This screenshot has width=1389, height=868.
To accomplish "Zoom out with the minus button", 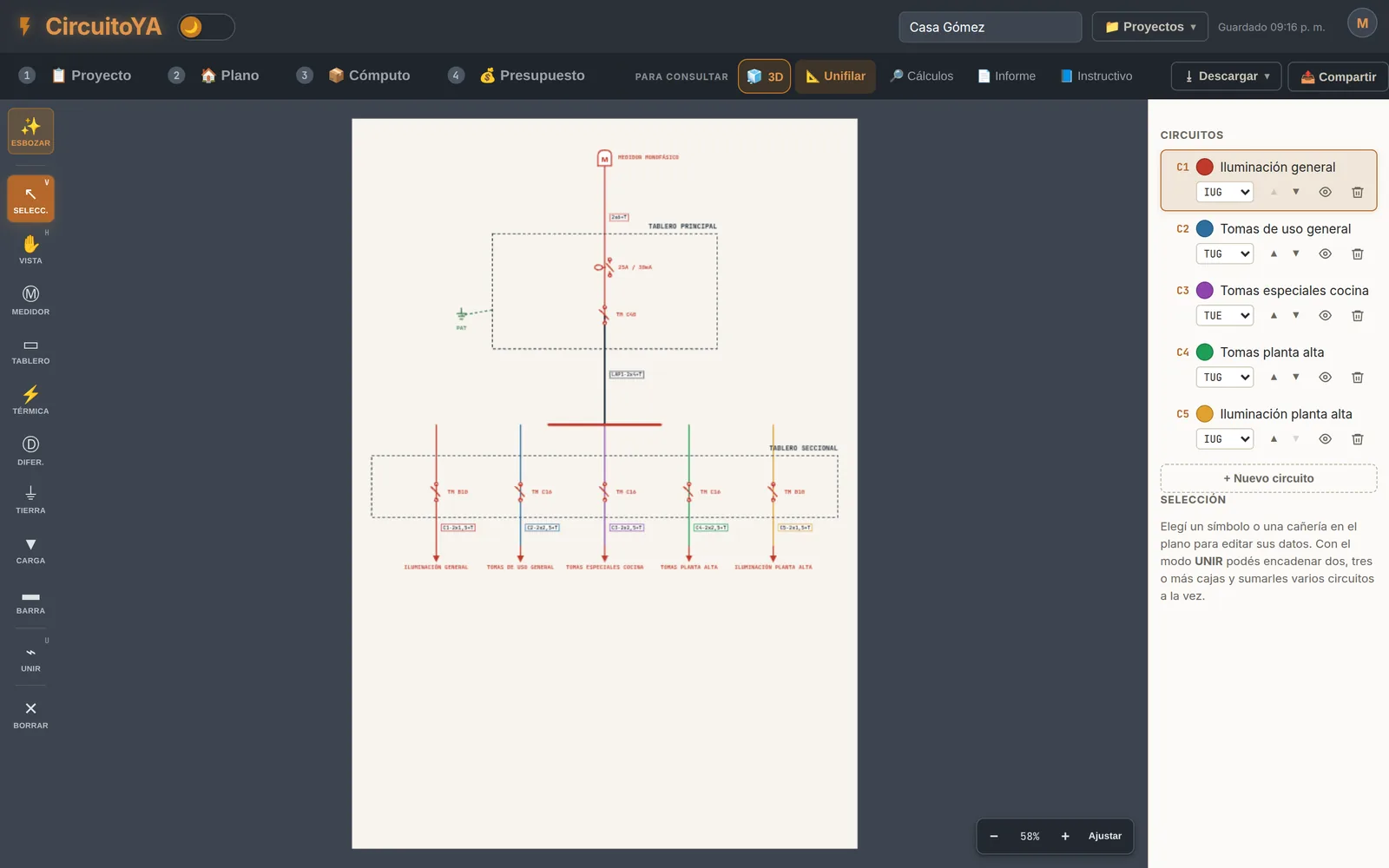I will coord(994,836).
